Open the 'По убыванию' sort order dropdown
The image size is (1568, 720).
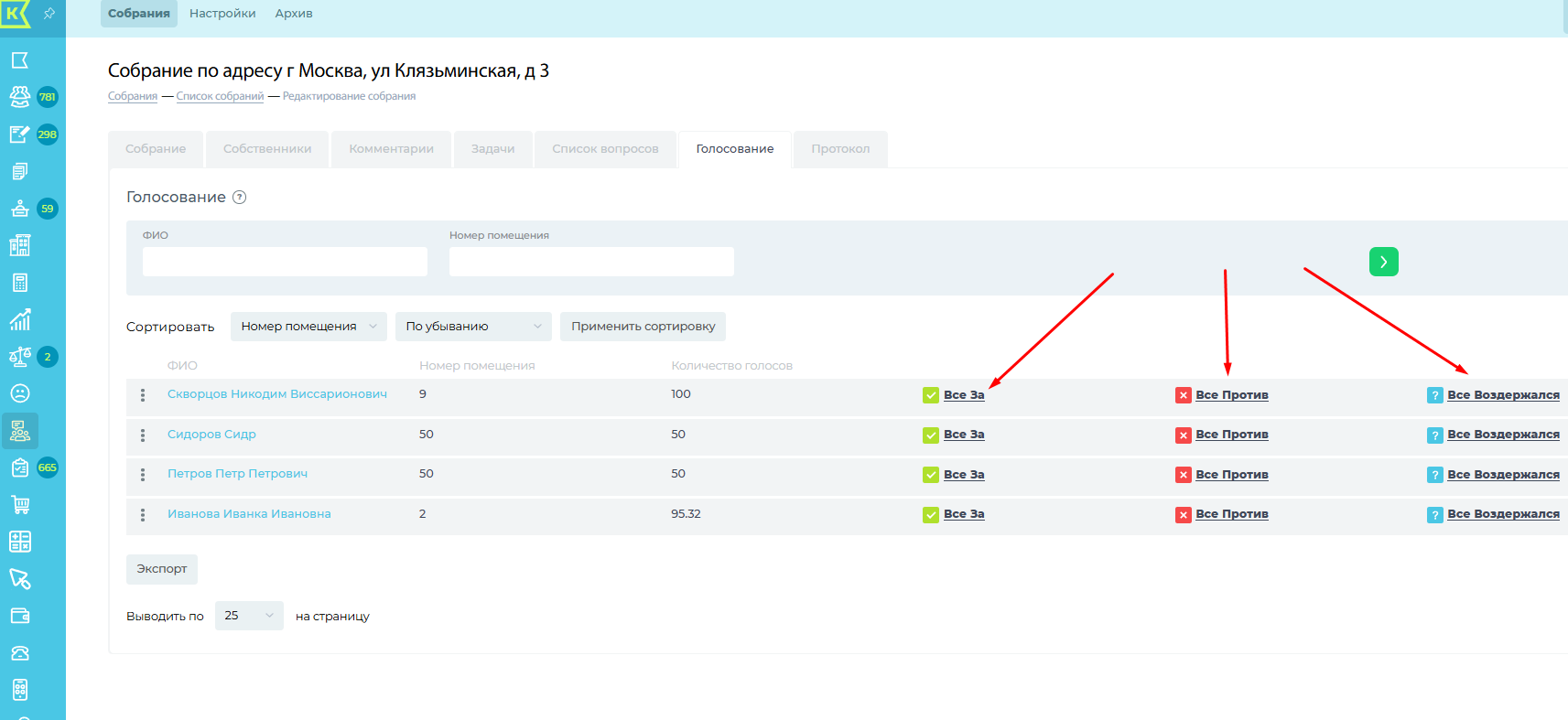click(x=473, y=327)
